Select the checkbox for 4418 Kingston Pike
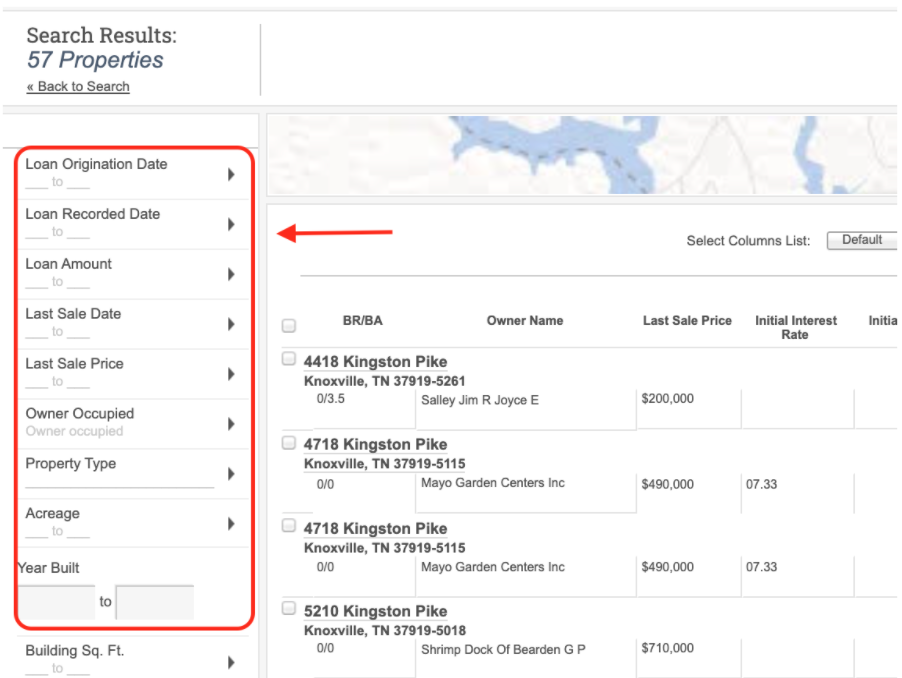The image size is (902, 678). [288, 358]
